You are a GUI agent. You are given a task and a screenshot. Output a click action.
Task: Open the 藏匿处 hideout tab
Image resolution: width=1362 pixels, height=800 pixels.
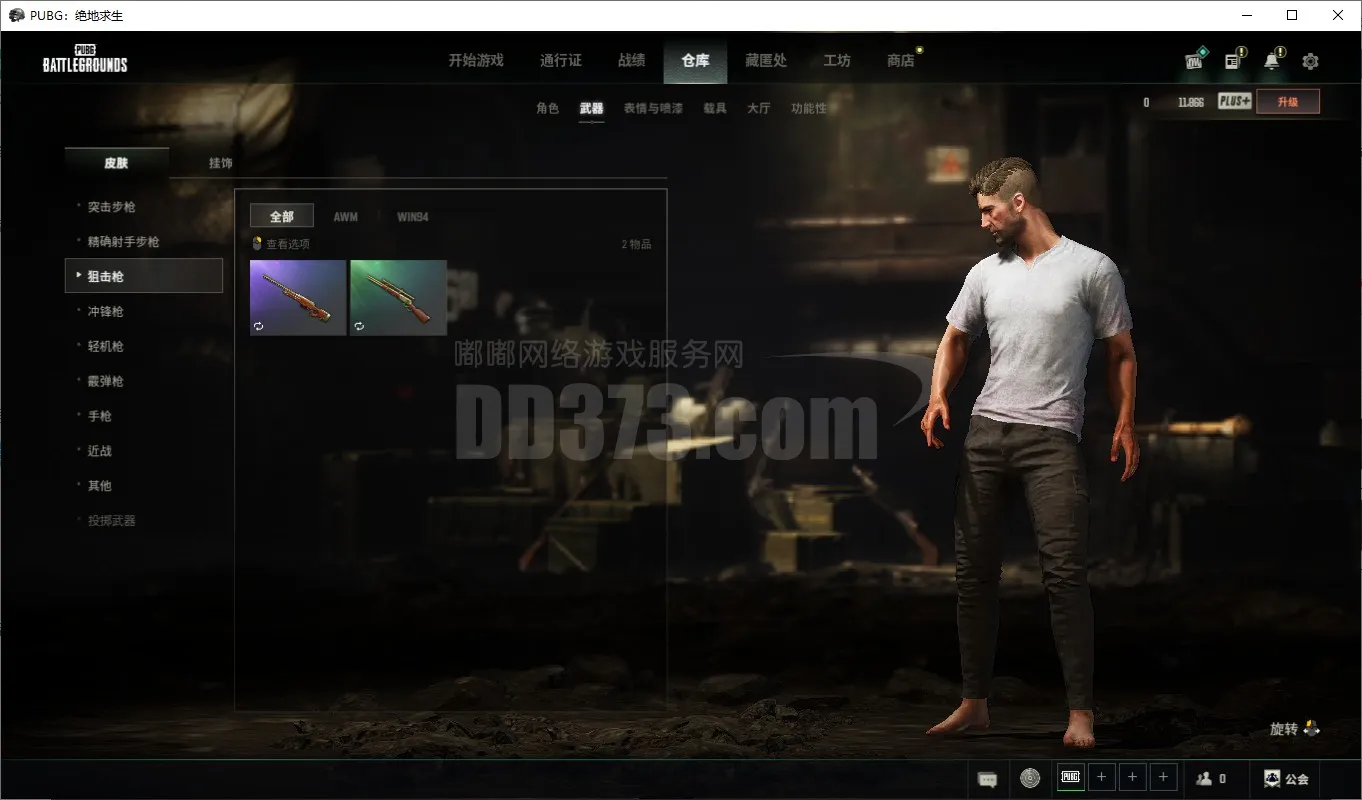click(x=766, y=60)
